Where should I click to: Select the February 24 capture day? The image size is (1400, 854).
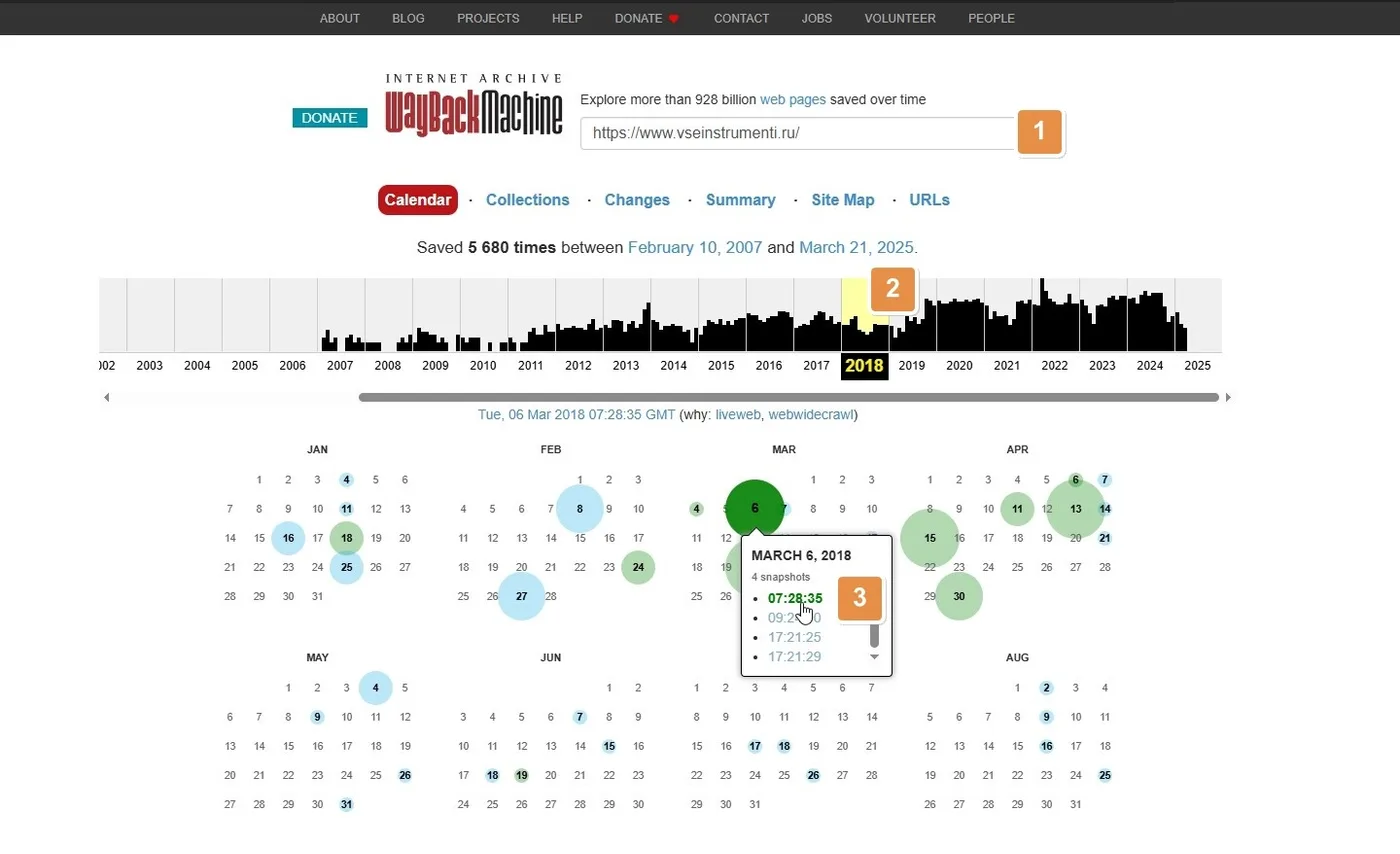point(638,568)
